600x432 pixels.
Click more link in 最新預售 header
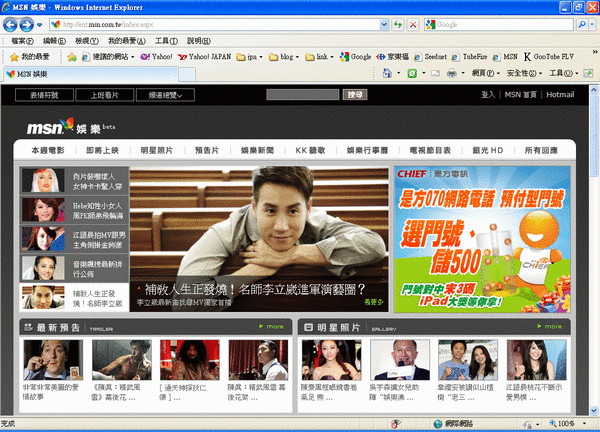click(x=271, y=326)
